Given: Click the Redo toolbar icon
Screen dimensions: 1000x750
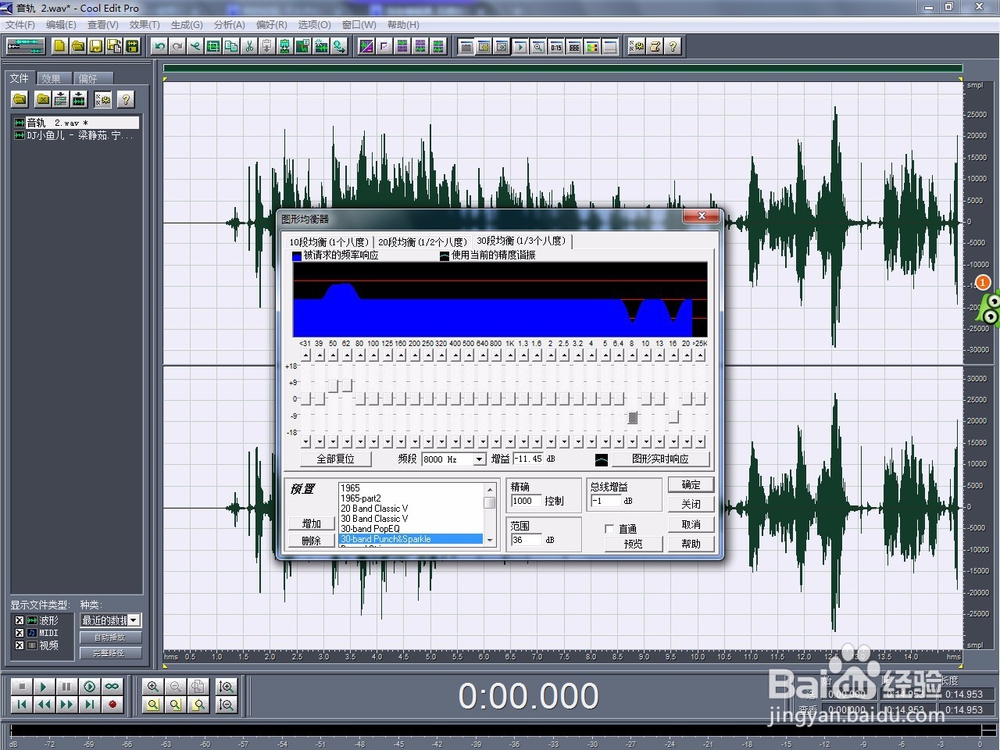Looking at the screenshot, I should point(177,46).
